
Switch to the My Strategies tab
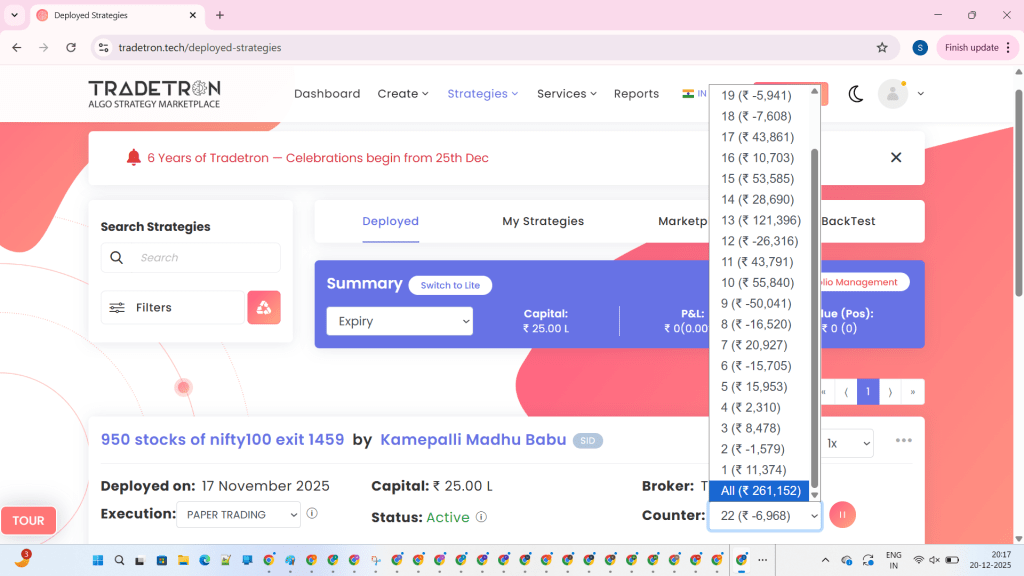click(x=543, y=221)
